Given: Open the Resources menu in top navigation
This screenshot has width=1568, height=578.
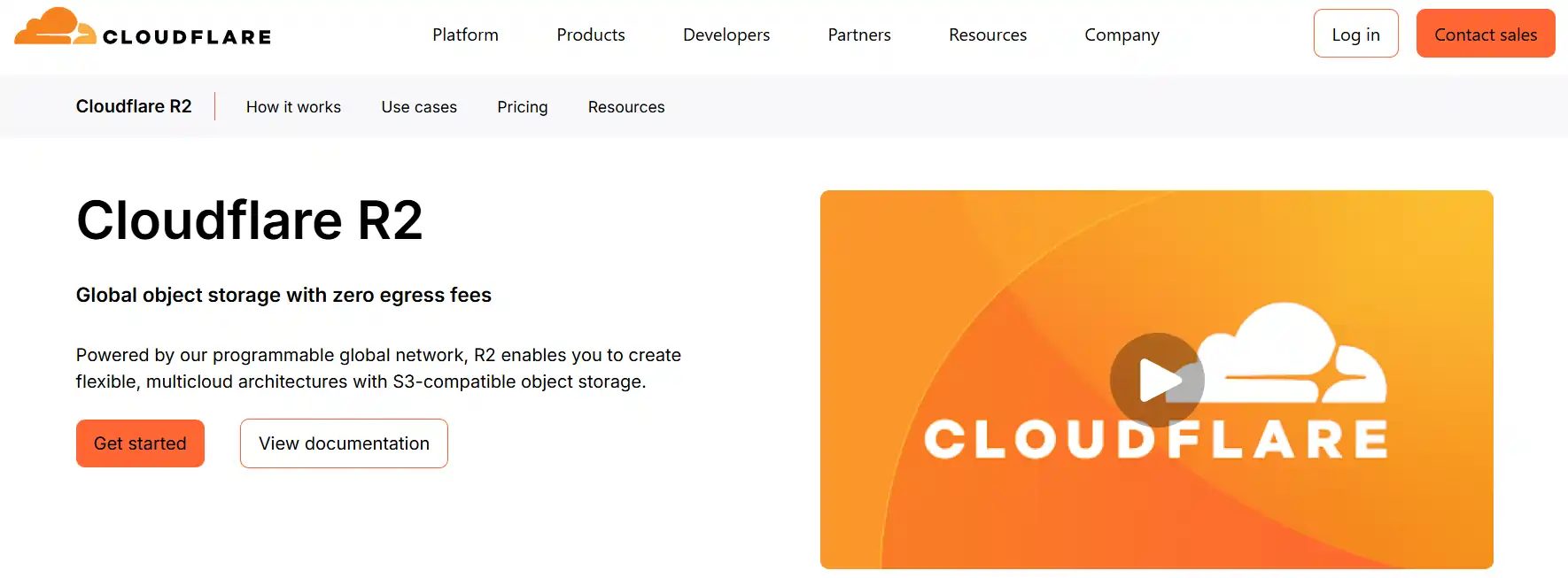Looking at the screenshot, I should tap(988, 35).
